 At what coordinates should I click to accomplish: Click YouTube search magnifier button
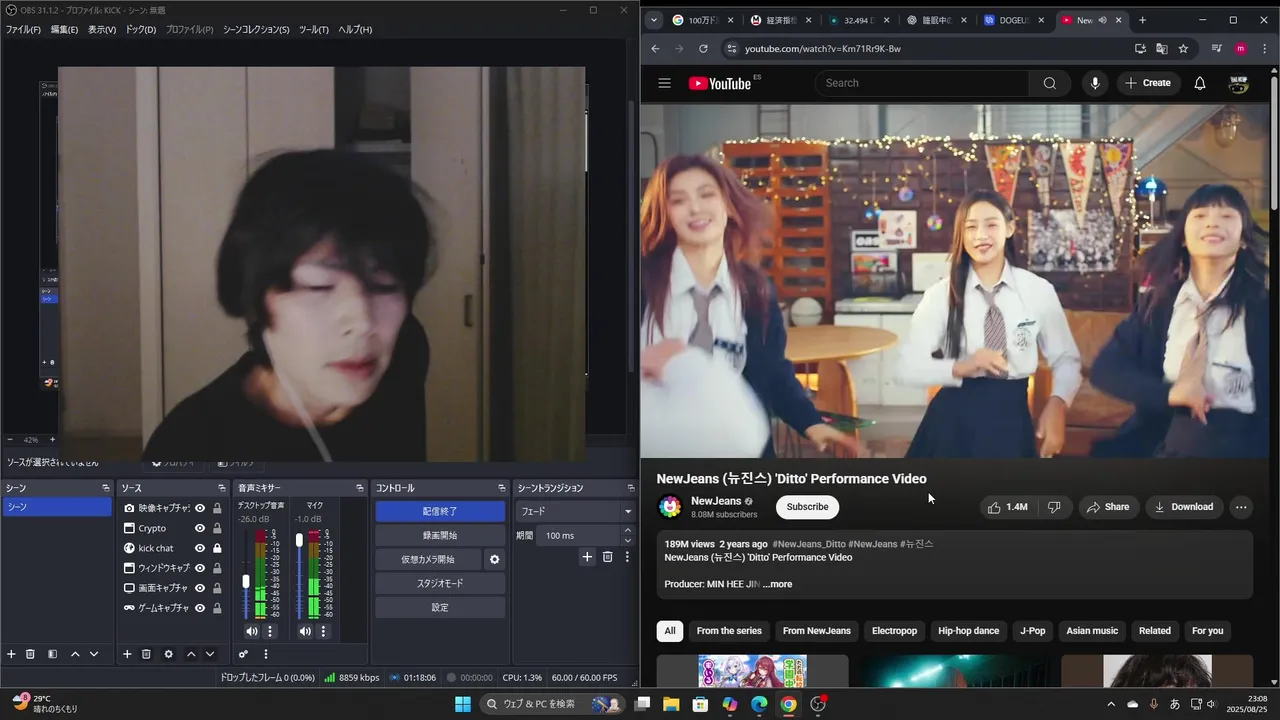pyautogui.click(x=1049, y=83)
